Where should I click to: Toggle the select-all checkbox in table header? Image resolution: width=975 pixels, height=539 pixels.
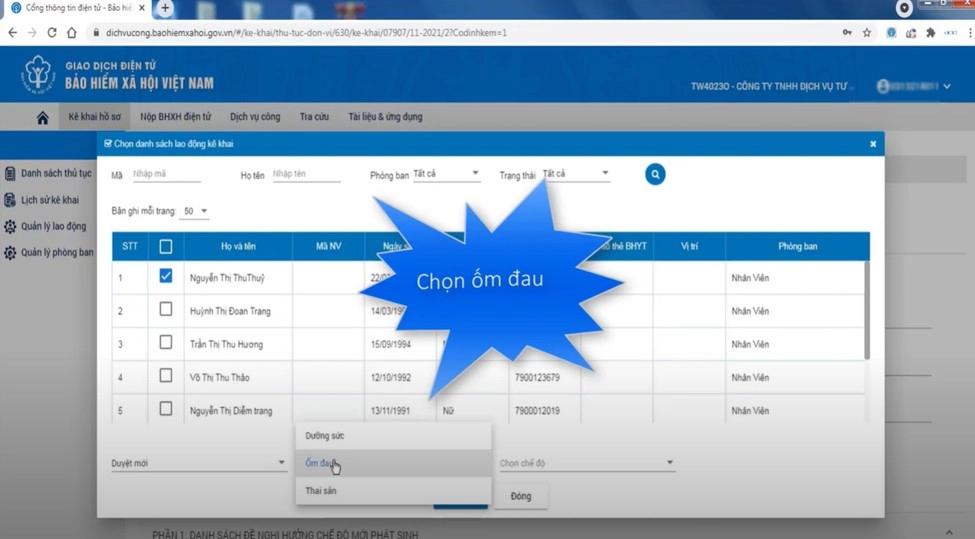tap(166, 246)
